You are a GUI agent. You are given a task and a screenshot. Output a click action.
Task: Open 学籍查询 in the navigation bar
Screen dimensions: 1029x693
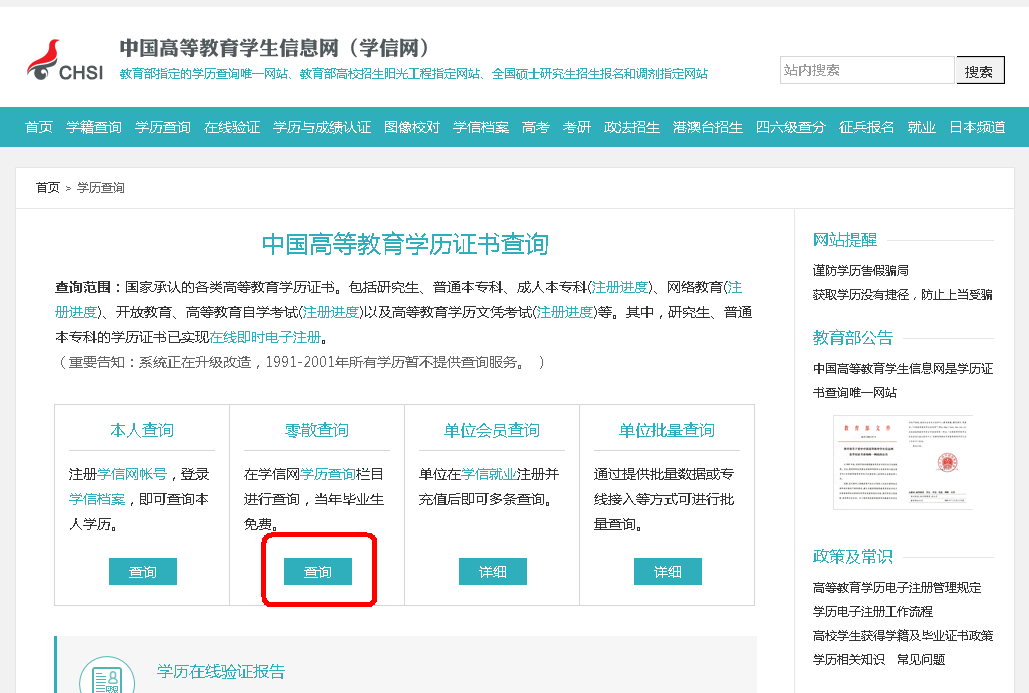[x=94, y=127]
